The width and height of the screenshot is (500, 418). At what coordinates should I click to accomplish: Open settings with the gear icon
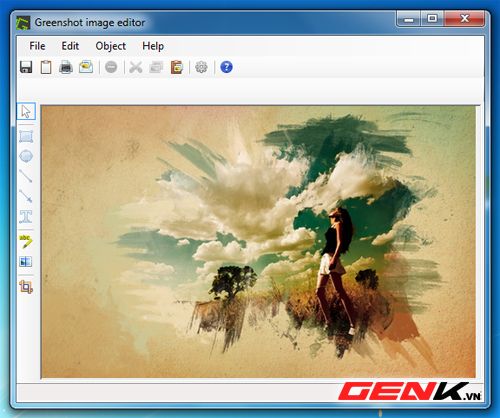[201, 67]
